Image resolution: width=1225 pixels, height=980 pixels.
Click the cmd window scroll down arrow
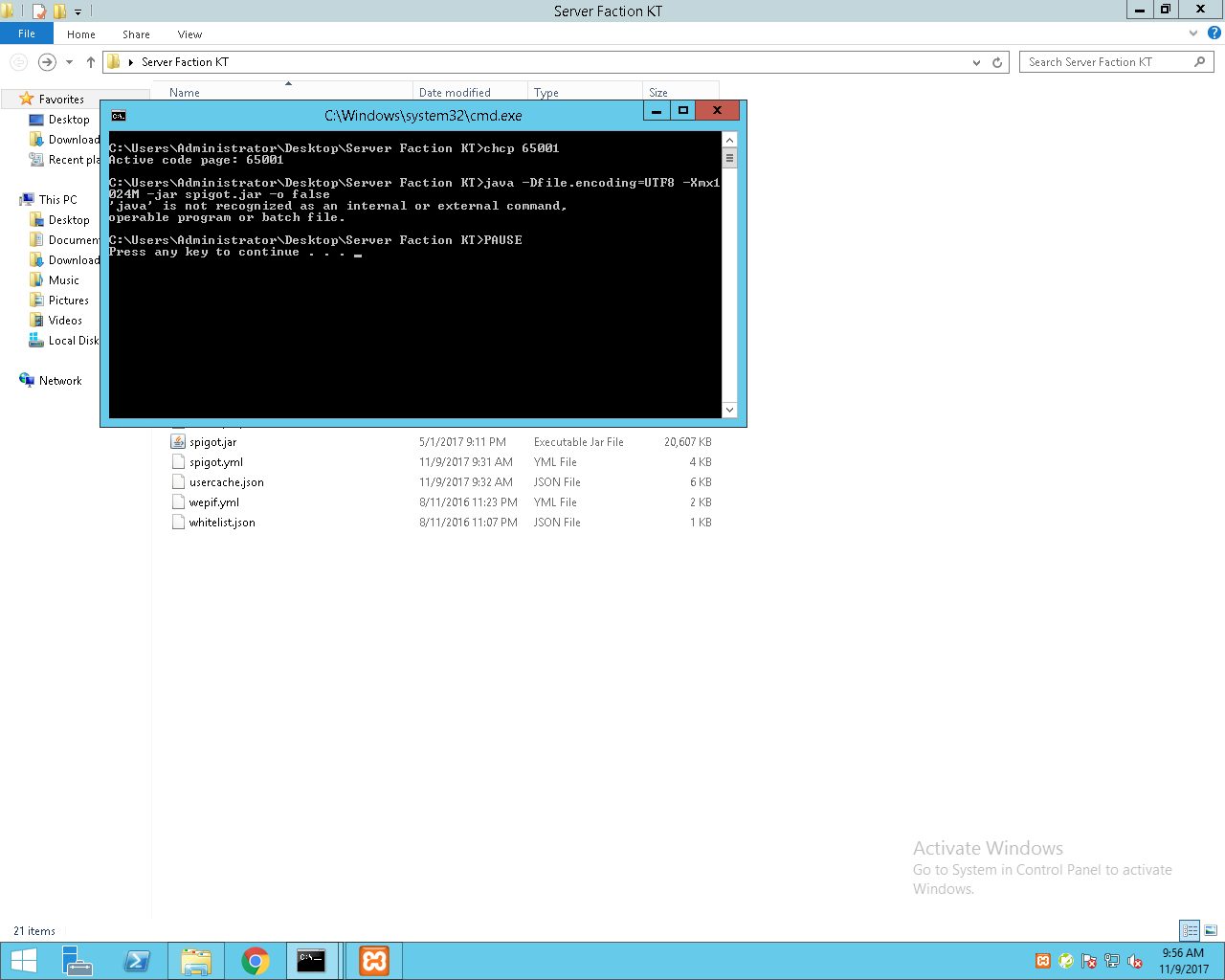coord(729,410)
